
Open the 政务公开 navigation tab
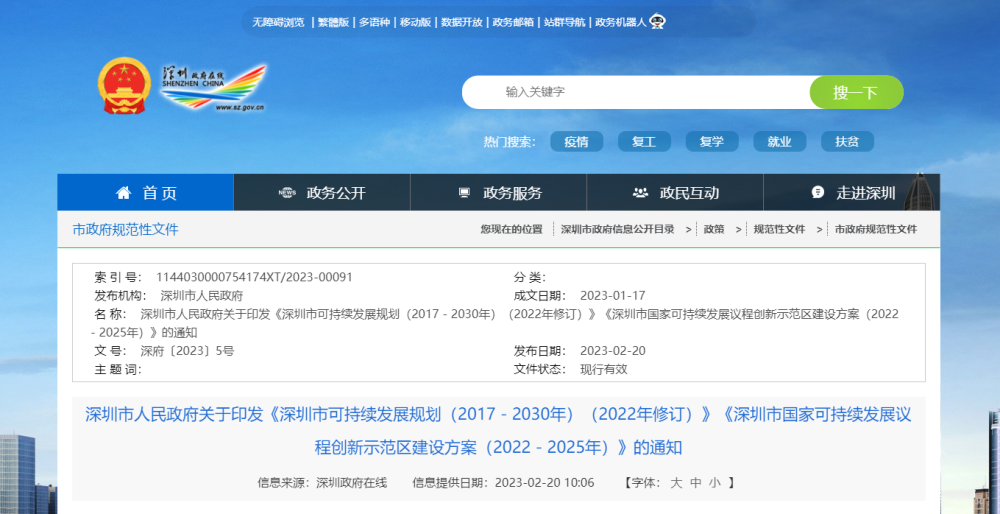(336, 193)
